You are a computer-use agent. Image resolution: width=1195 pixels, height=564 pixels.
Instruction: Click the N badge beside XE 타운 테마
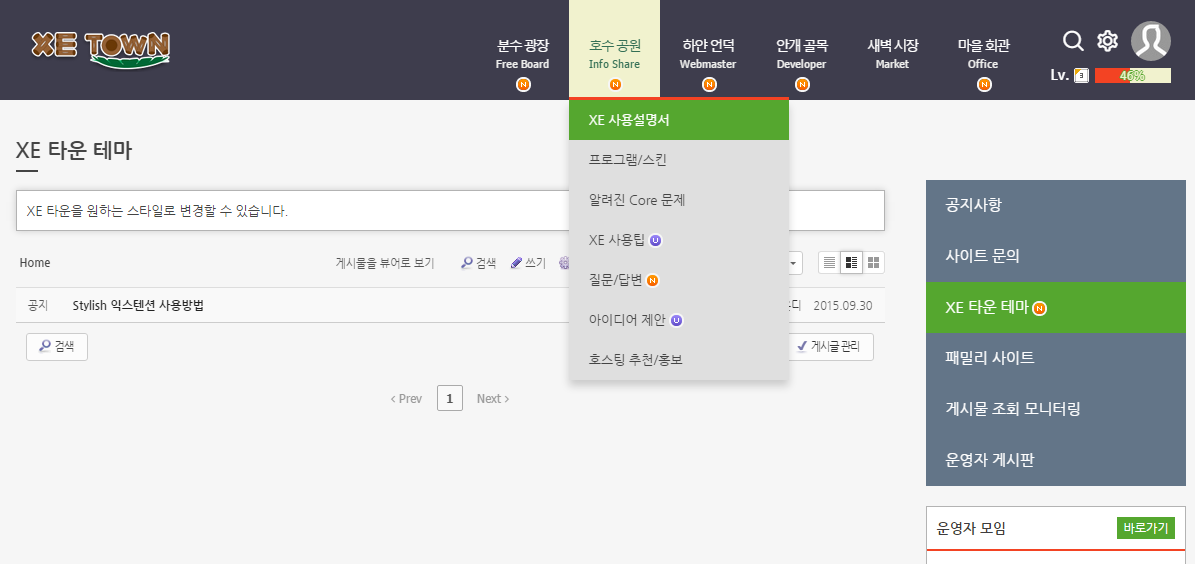(1040, 308)
